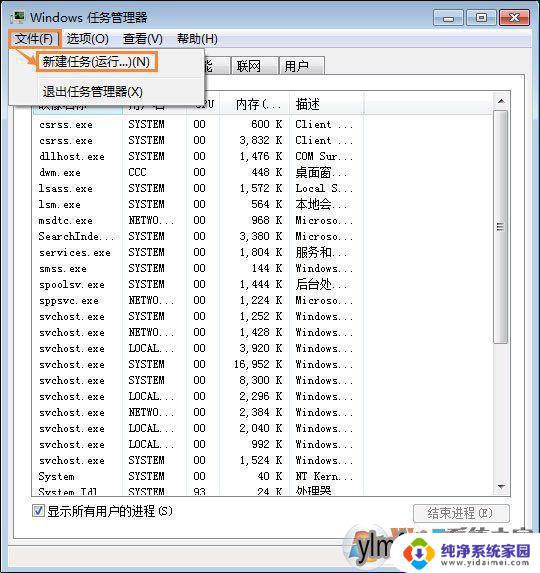Maximize the Task Manager window
540x573 pixels.
(481, 18)
